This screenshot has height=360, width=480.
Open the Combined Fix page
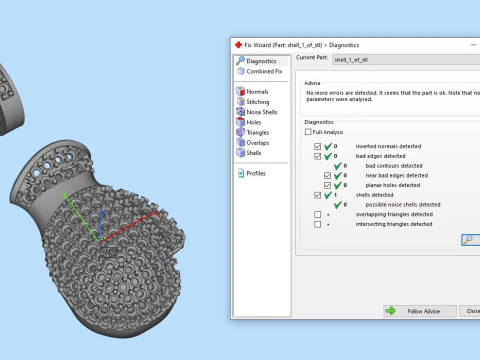(259, 71)
